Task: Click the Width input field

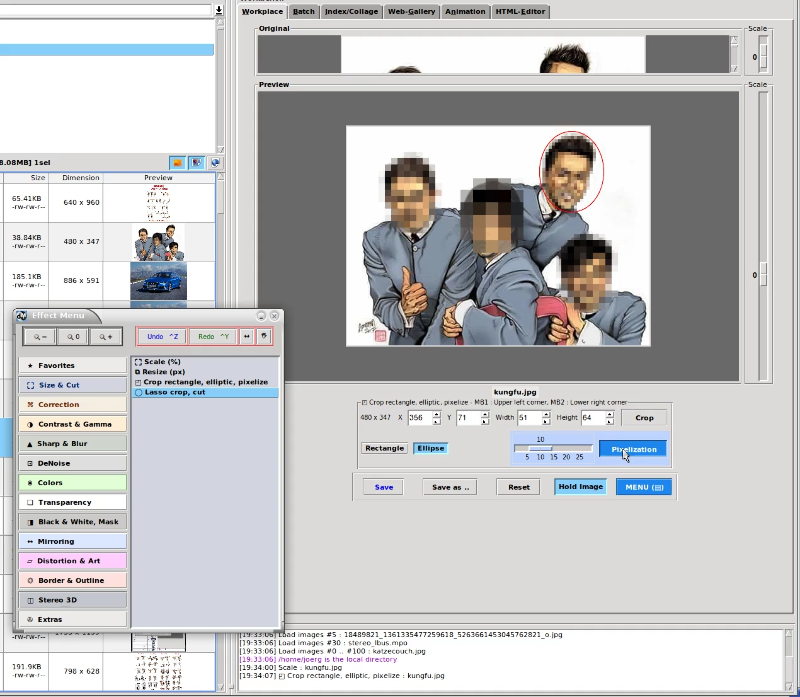Action: tap(530, 418)
